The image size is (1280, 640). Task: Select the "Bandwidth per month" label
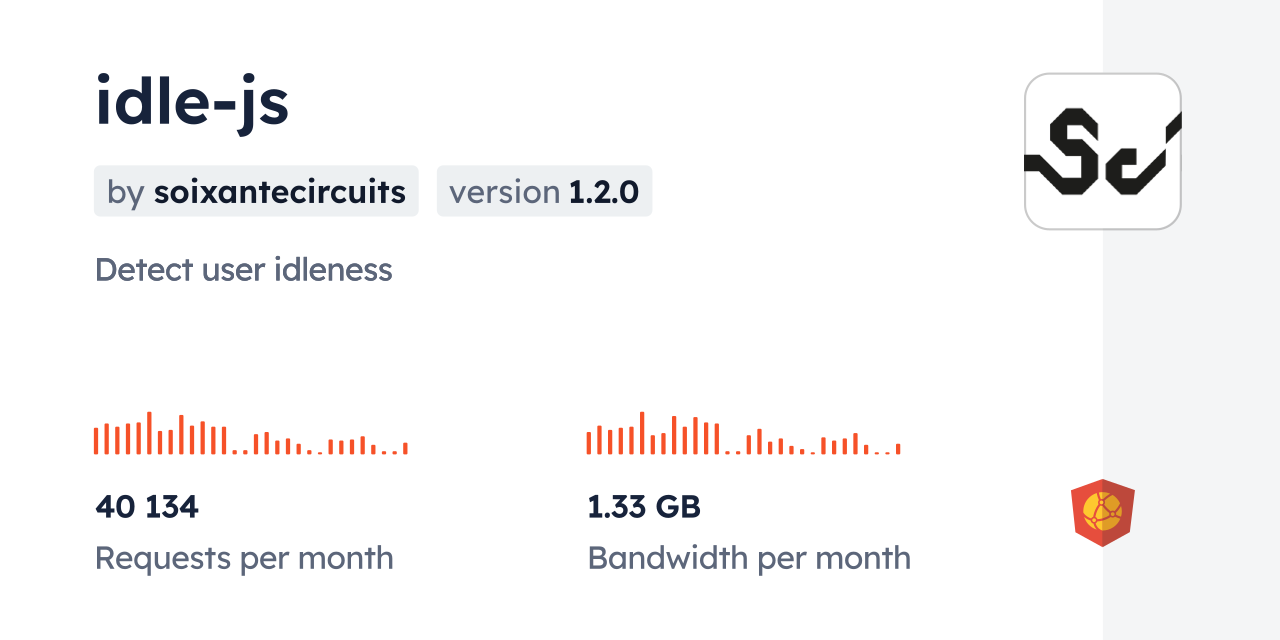tap(749, 558)
